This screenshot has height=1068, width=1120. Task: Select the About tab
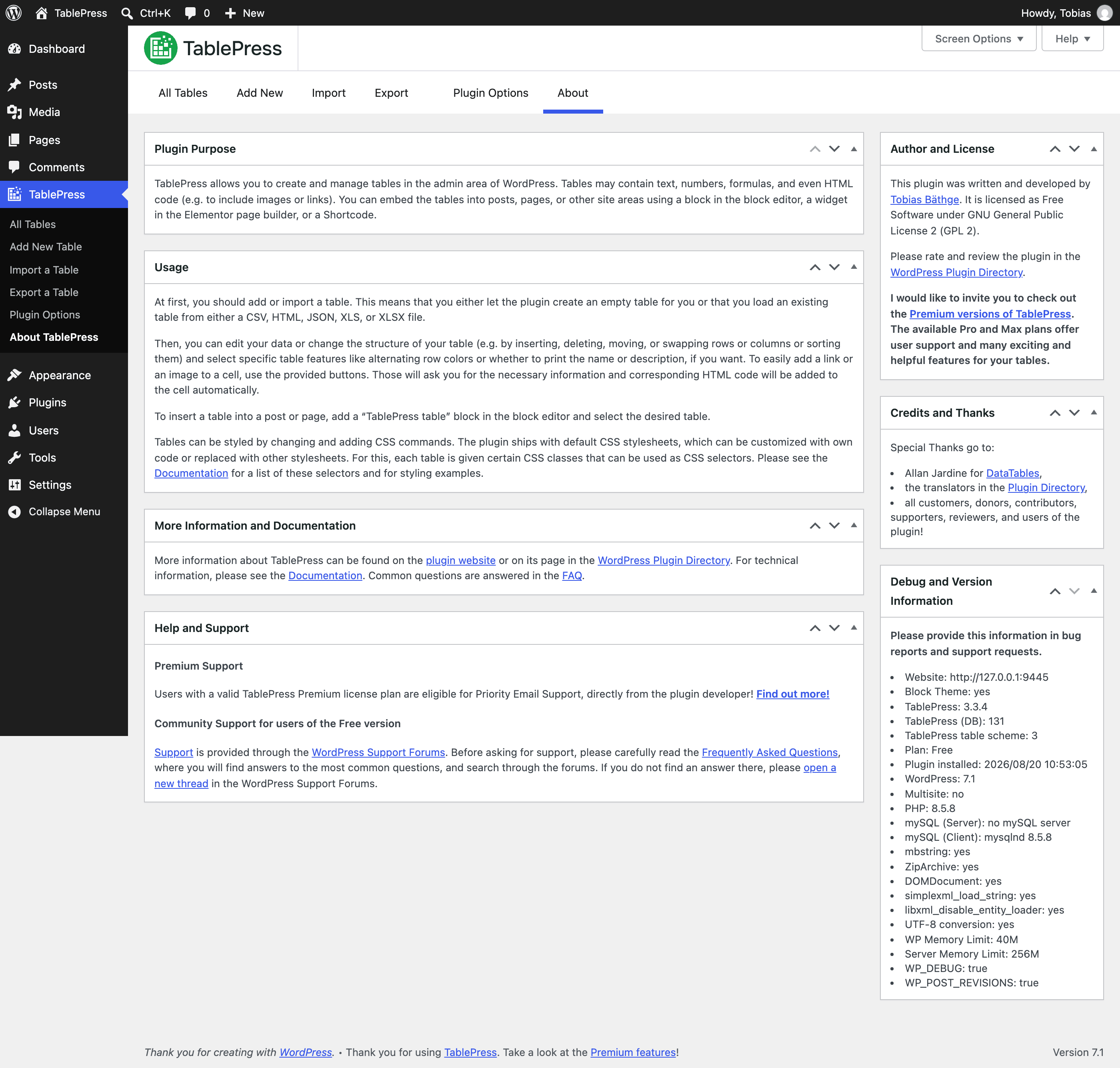(x=573, y=93)
